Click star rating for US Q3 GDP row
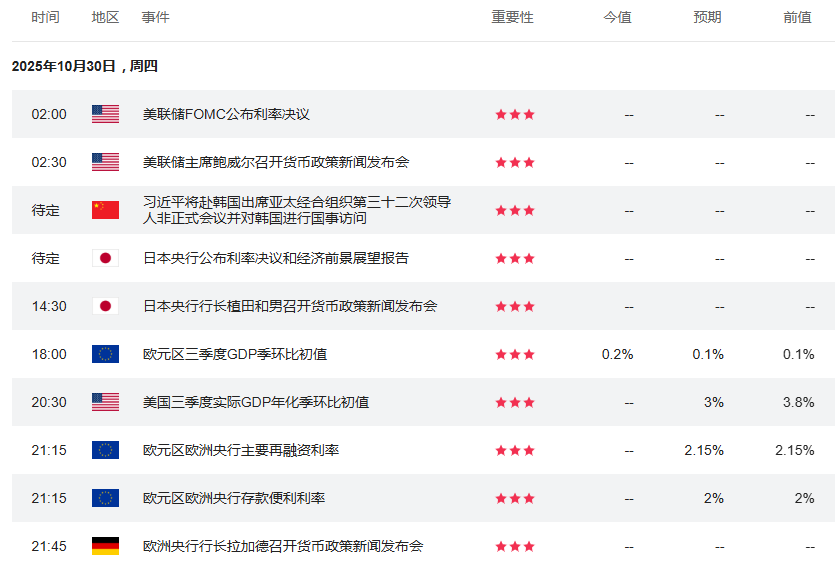 (515, 402)
